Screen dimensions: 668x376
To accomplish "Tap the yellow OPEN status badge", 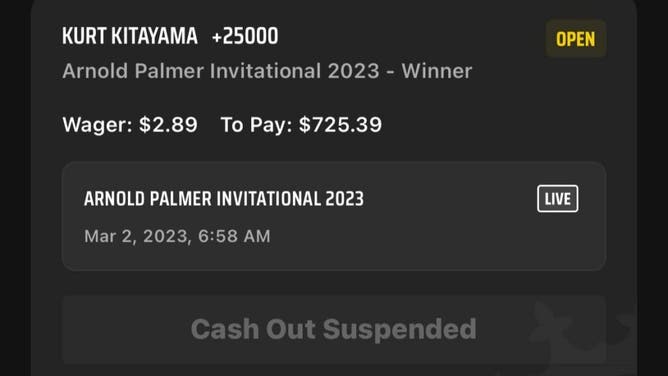I will coord(576,39).
